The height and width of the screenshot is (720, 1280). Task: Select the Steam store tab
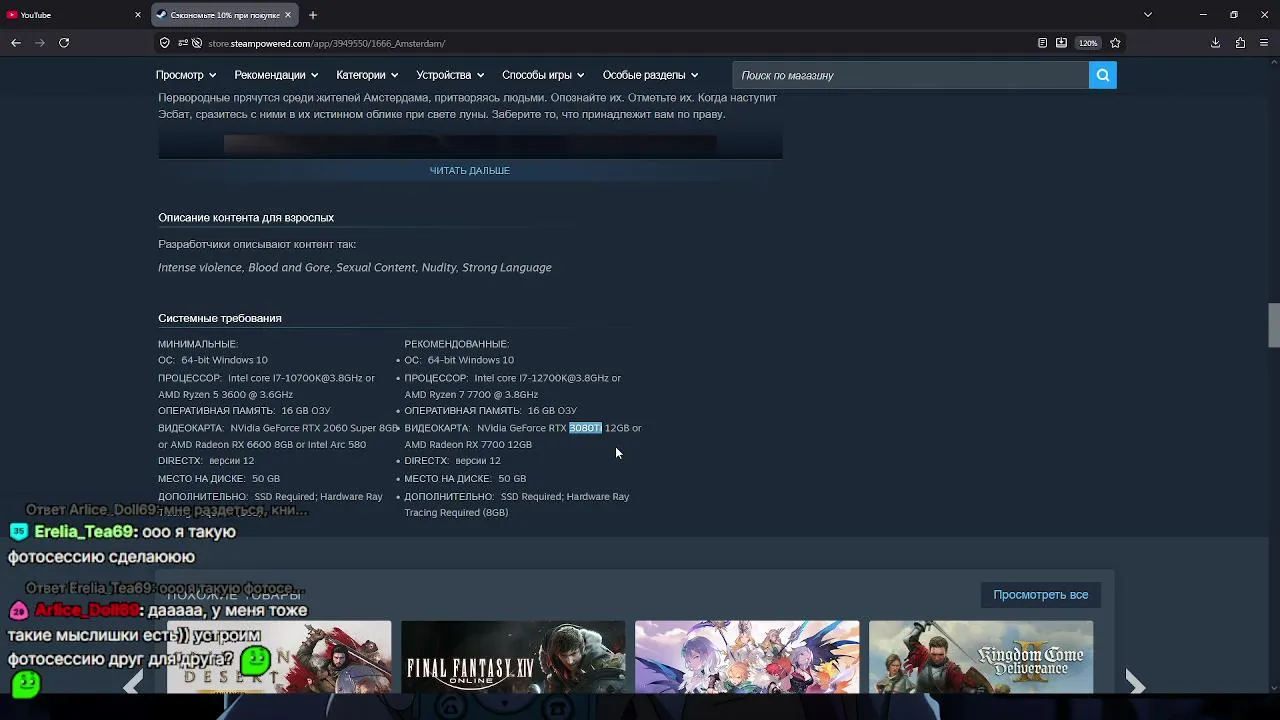(x=225, y=15)
